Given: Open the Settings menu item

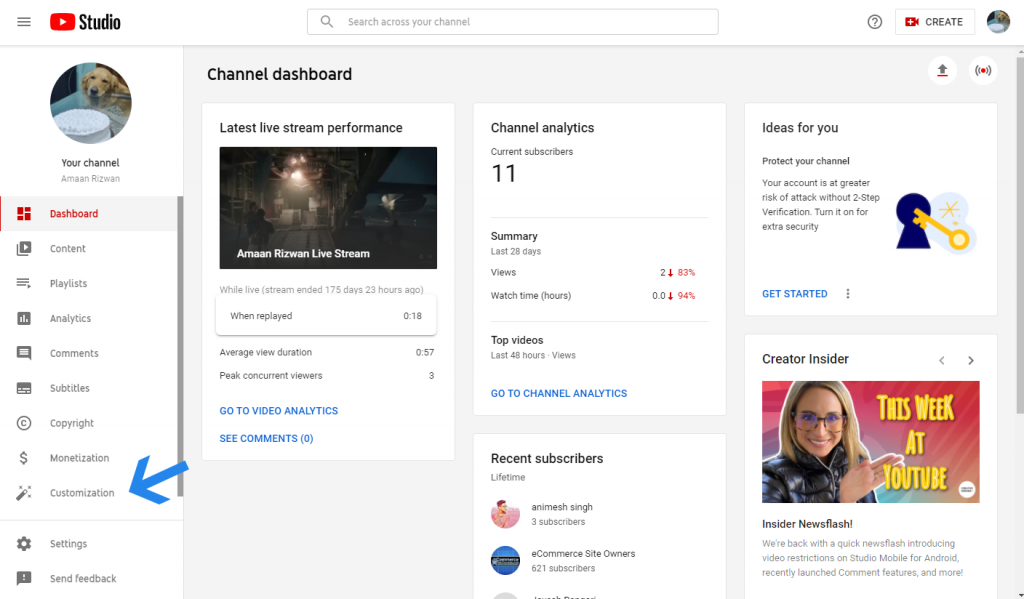Looking at the screenshot, I should (89, 543).
